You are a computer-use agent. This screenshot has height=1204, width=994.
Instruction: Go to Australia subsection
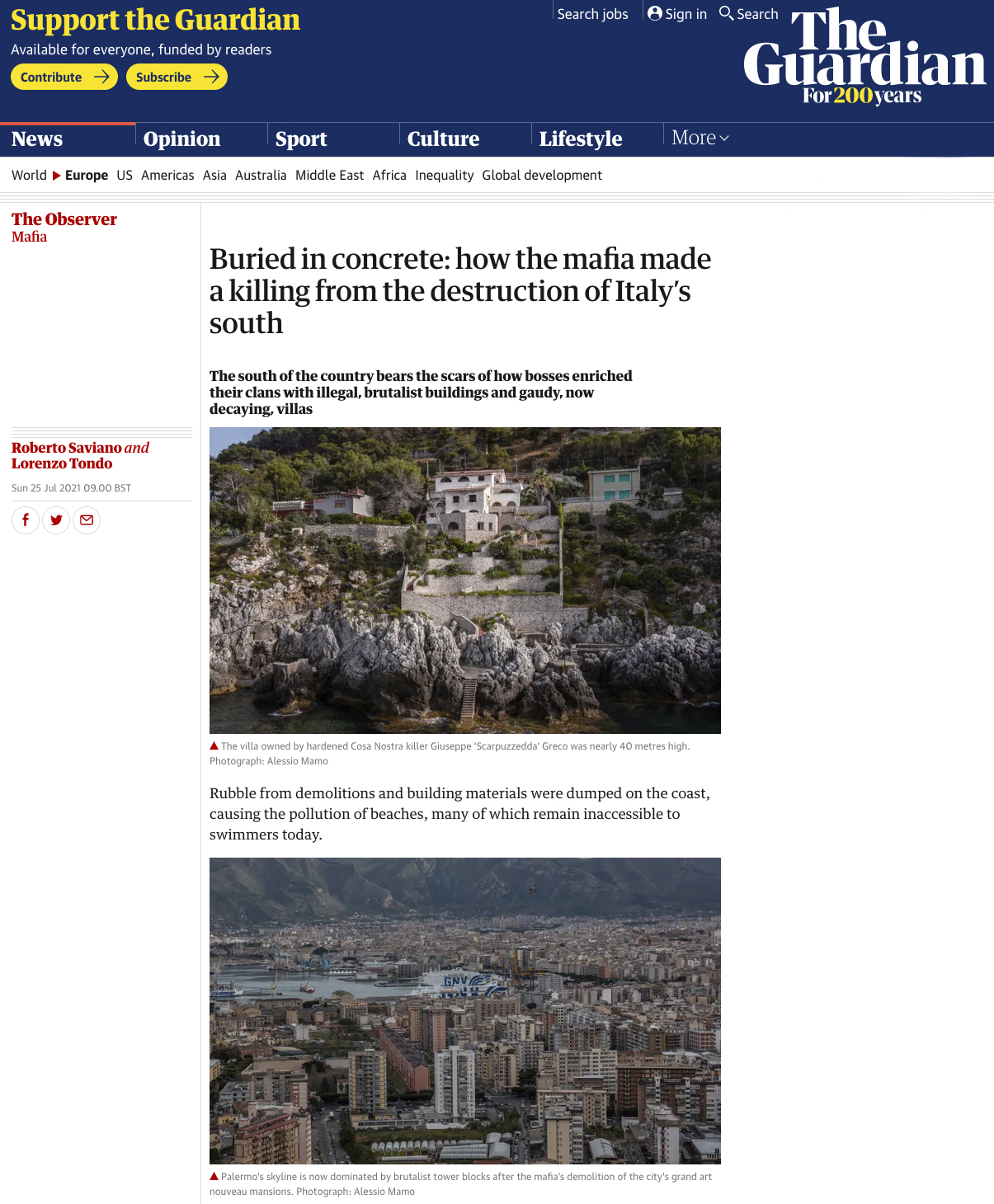point(261,175)
